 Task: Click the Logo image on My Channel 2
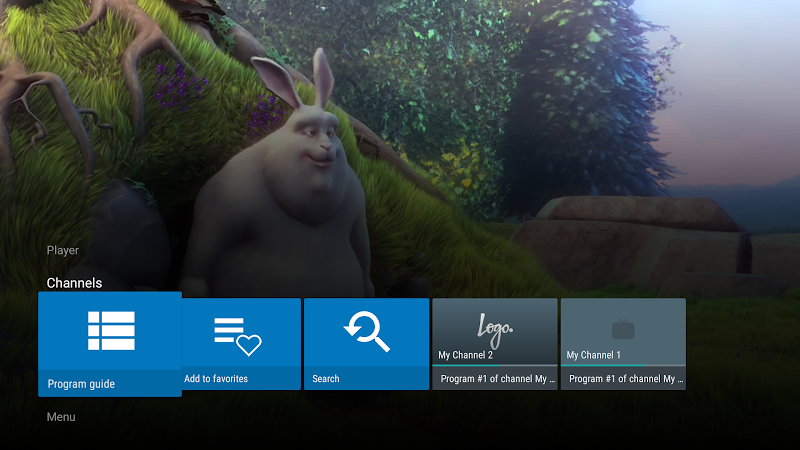[x=495, y=327]
